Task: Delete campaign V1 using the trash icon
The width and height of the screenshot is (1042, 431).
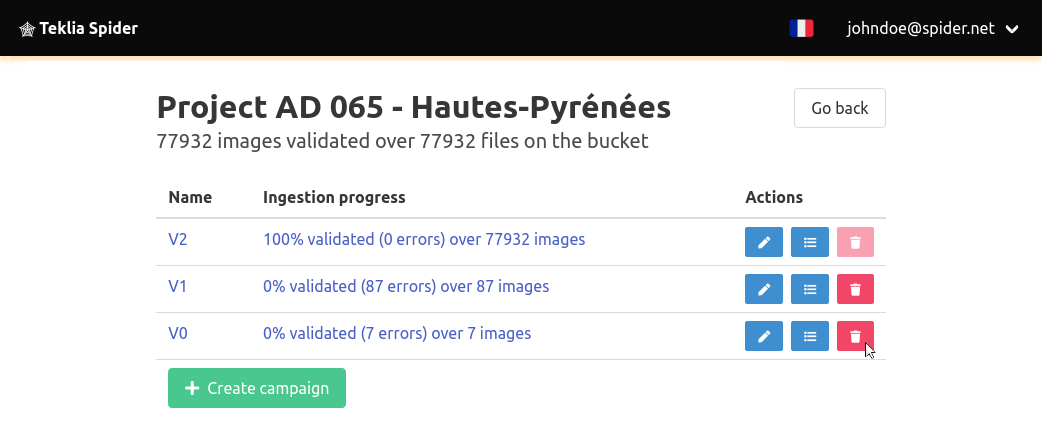Action: [855, 289]
